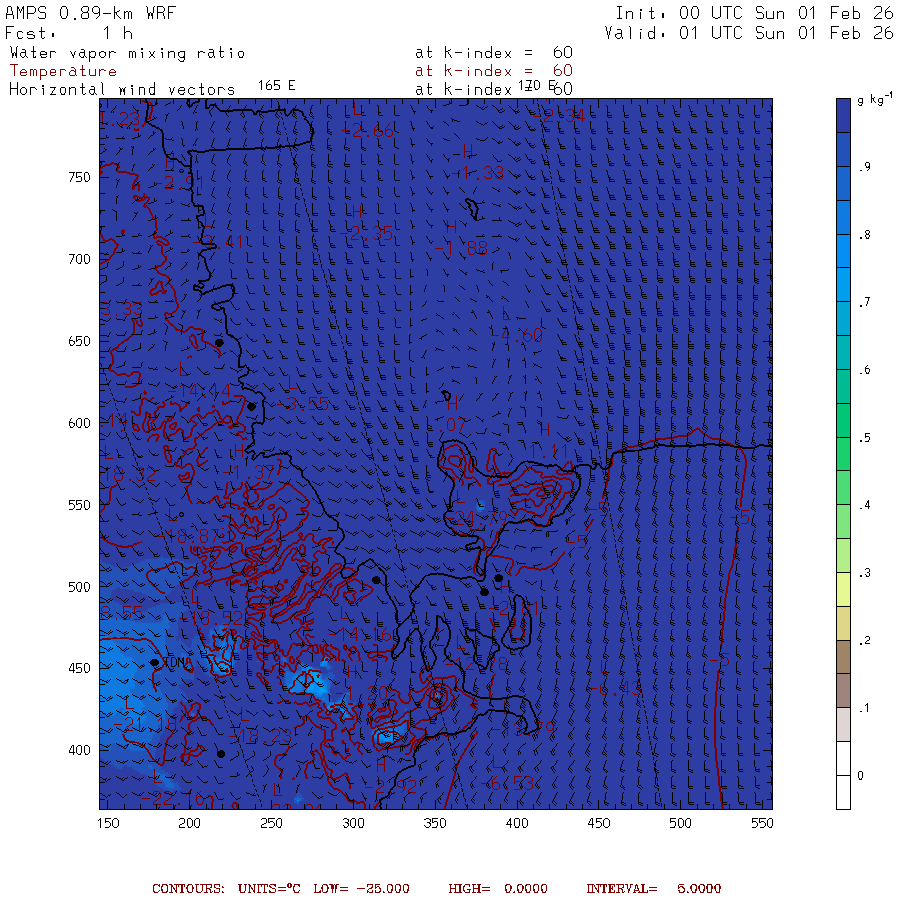Click the '150' x-axis tick label
900x900 pixels.
(x=108, y=824)
